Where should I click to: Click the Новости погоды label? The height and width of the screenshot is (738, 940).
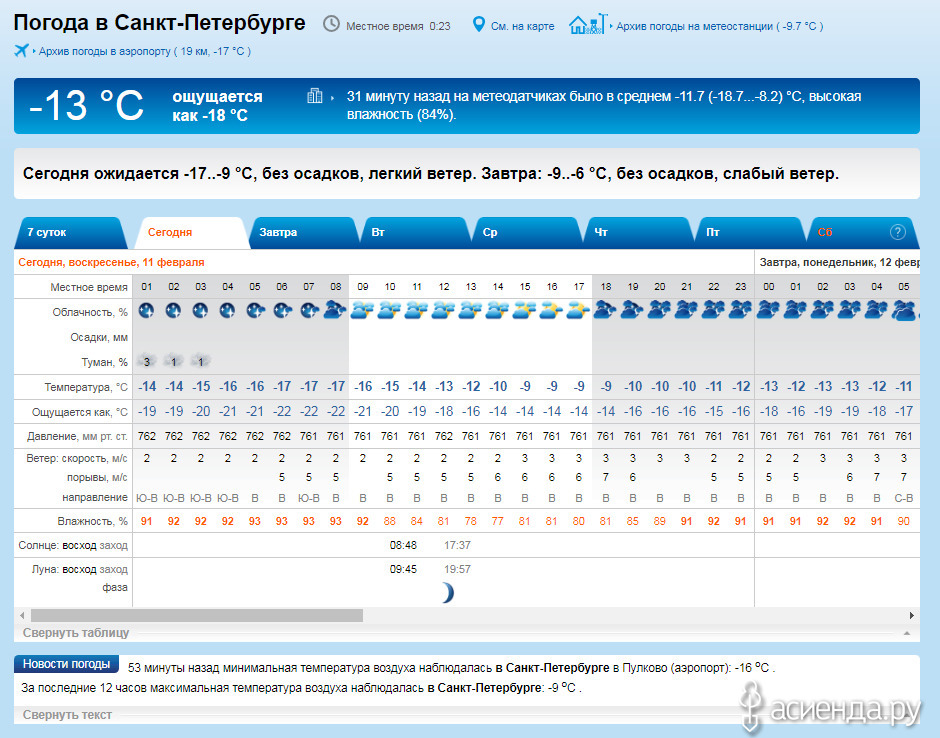click(67, 664)
